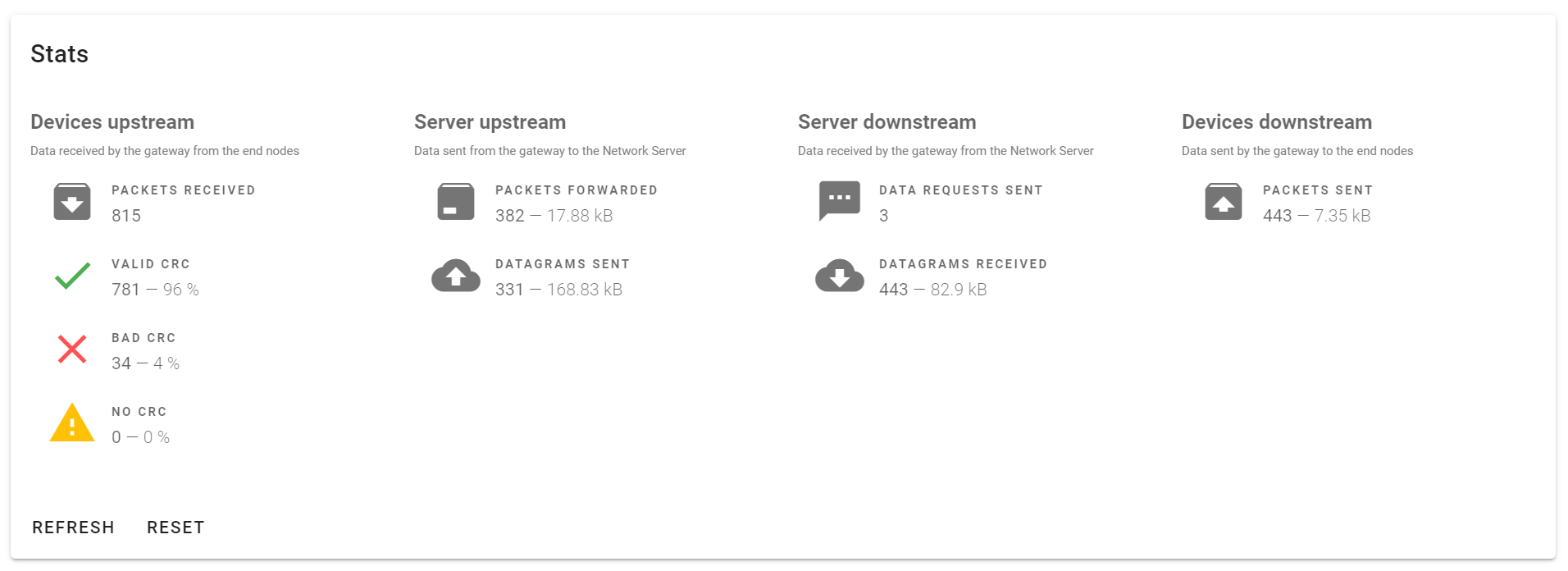This screenshot has width=1568, height=571.
Task: Click the Packets Forwarded box icon
Action: click(456, 202)
